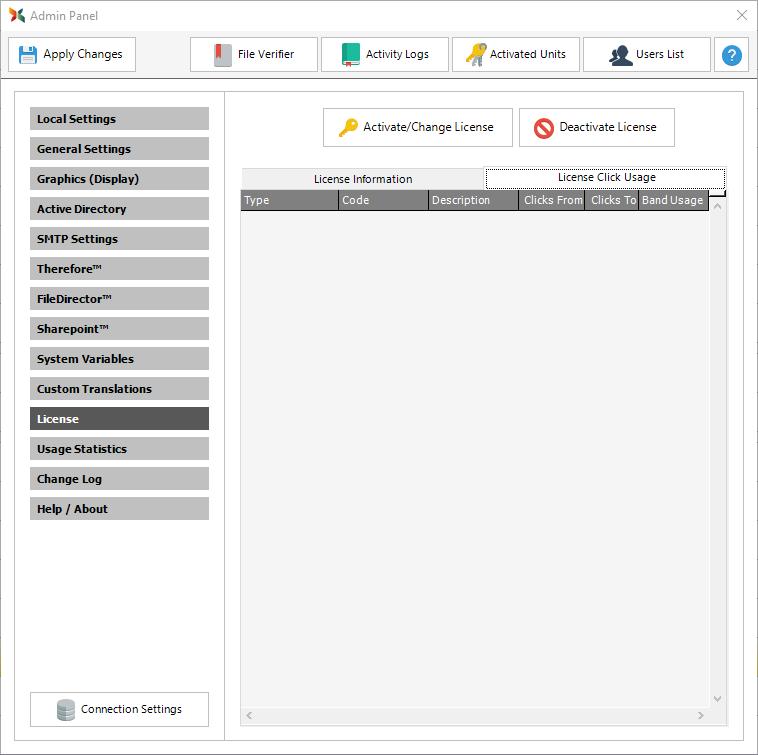The height and width of the screenshot is (755, 758).
Task: Open Activity Logs book icon
Action: point(351,55)
